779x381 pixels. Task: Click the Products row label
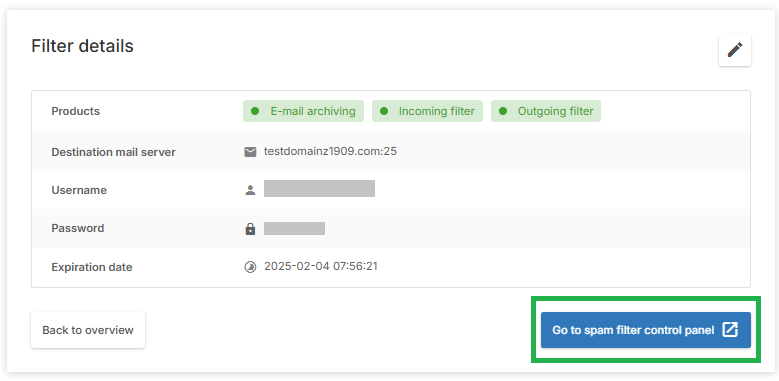(76, 111)
